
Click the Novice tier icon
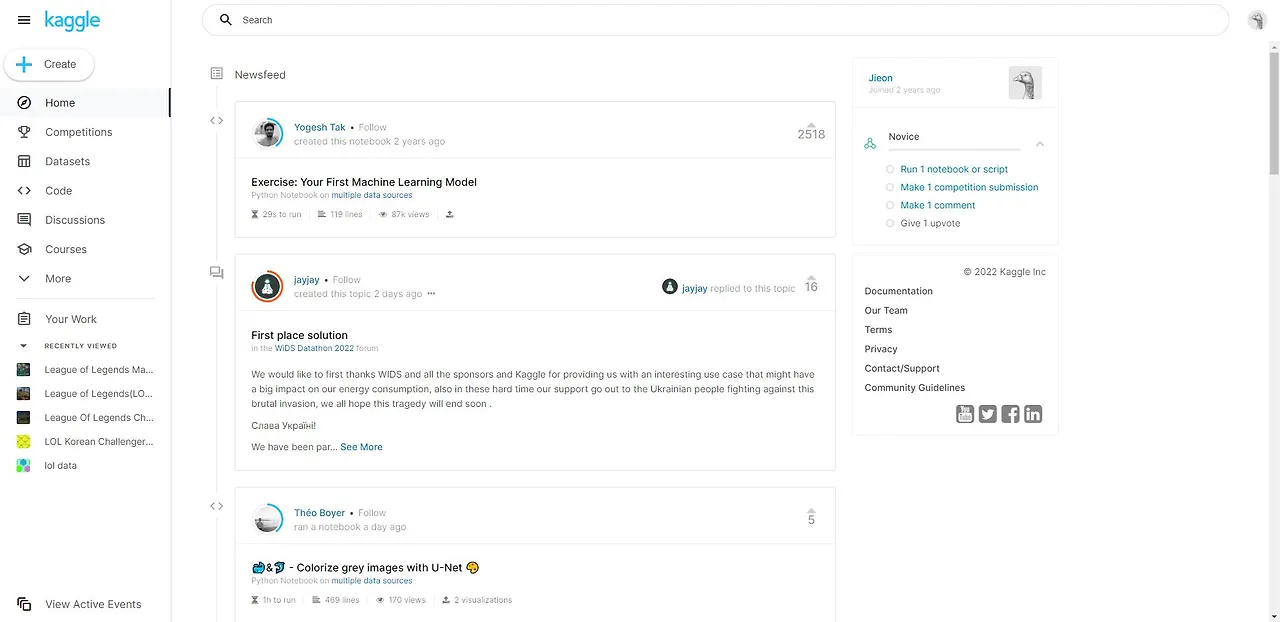tap(870, 143)
